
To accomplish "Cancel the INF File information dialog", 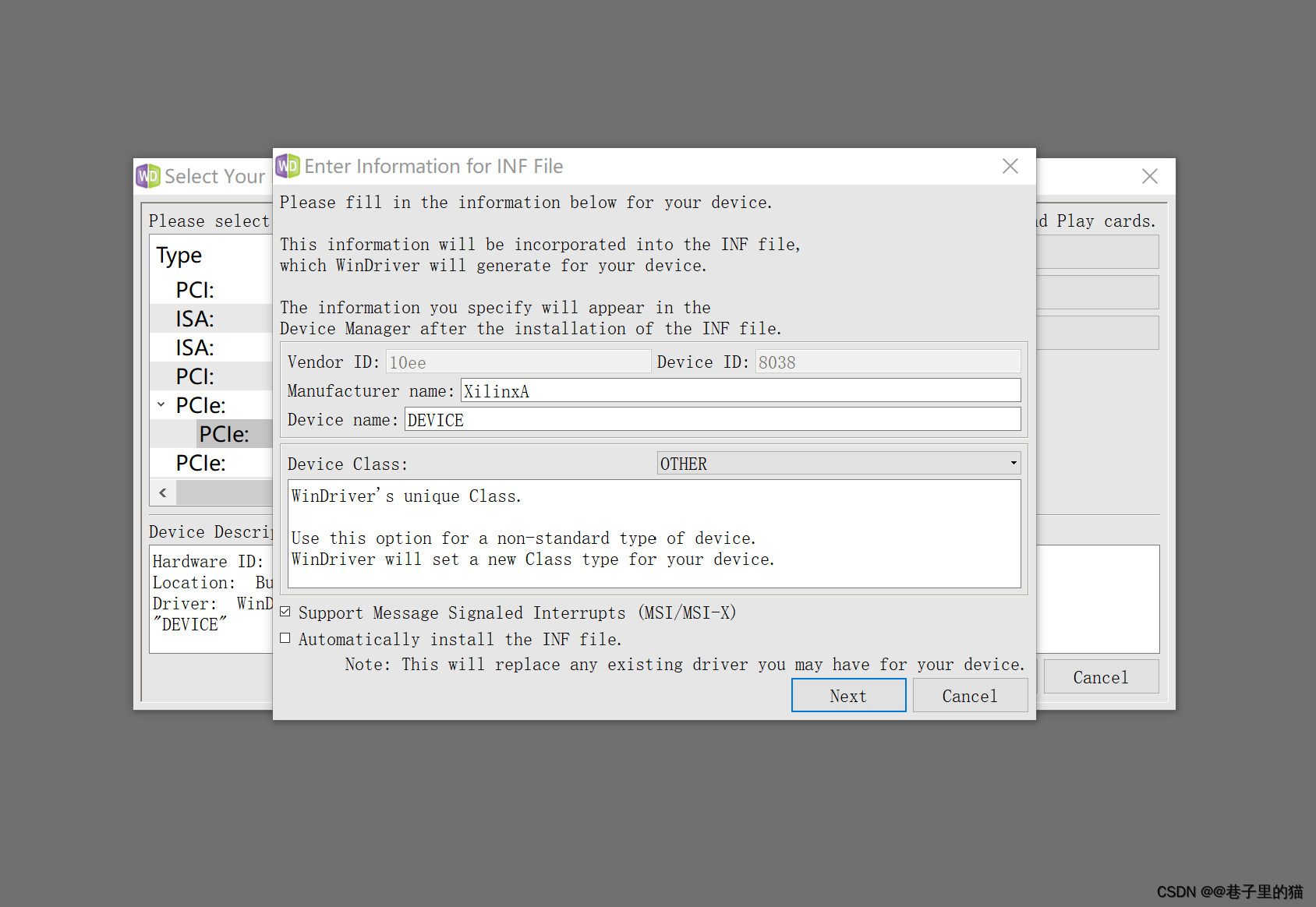I will click(970, 695).
